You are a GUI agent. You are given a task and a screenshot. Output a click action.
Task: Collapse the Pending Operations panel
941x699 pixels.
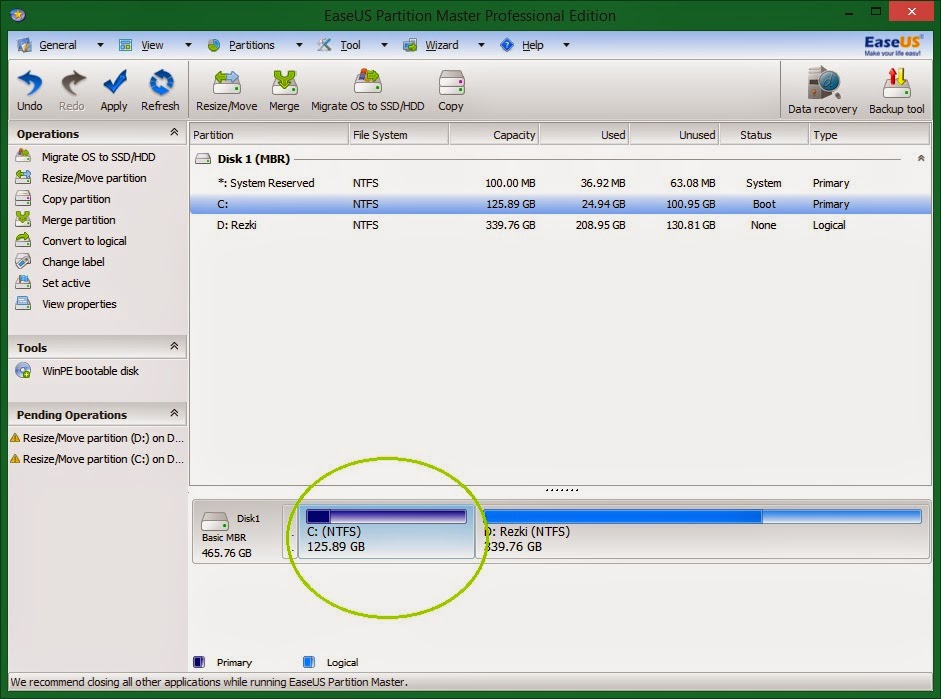tap(174, 413)
